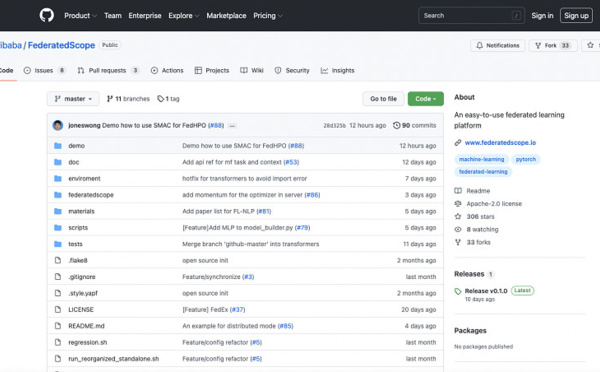
Task: Open run_reorganized_standalone.sh file
Action: point(113,359)
